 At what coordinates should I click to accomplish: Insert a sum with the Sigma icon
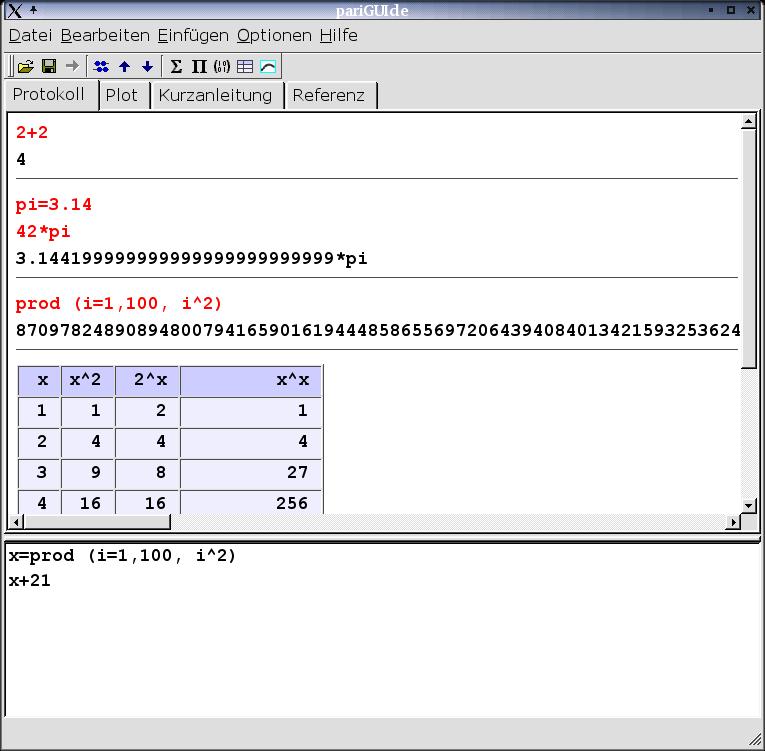[x=176, y=67]
